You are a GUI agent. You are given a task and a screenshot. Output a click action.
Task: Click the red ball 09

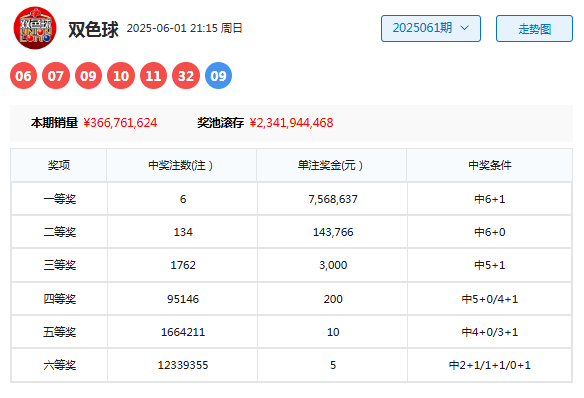(x=88, y=76)
